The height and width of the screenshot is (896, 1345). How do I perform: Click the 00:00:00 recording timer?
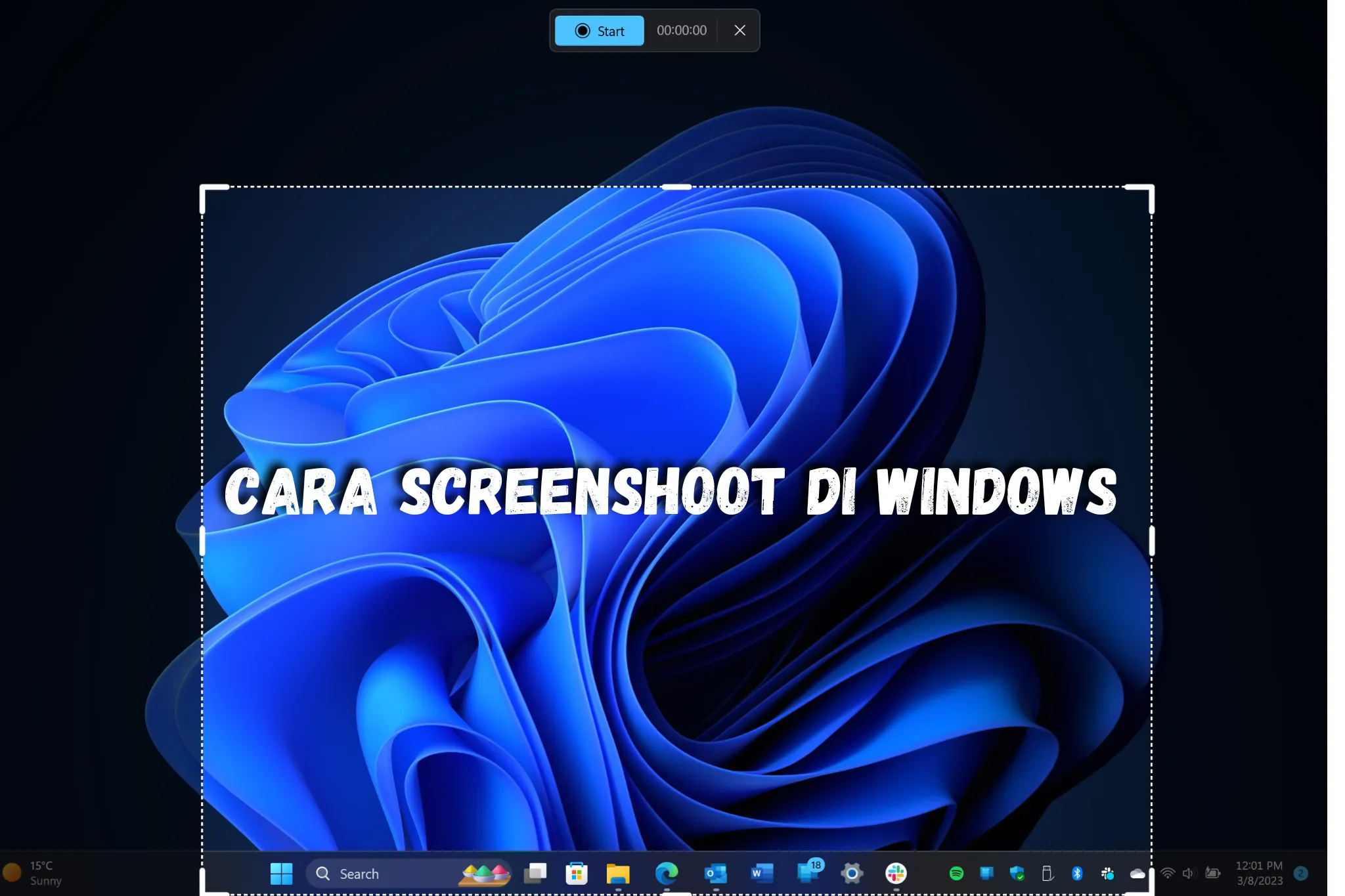tap(682, 30)
